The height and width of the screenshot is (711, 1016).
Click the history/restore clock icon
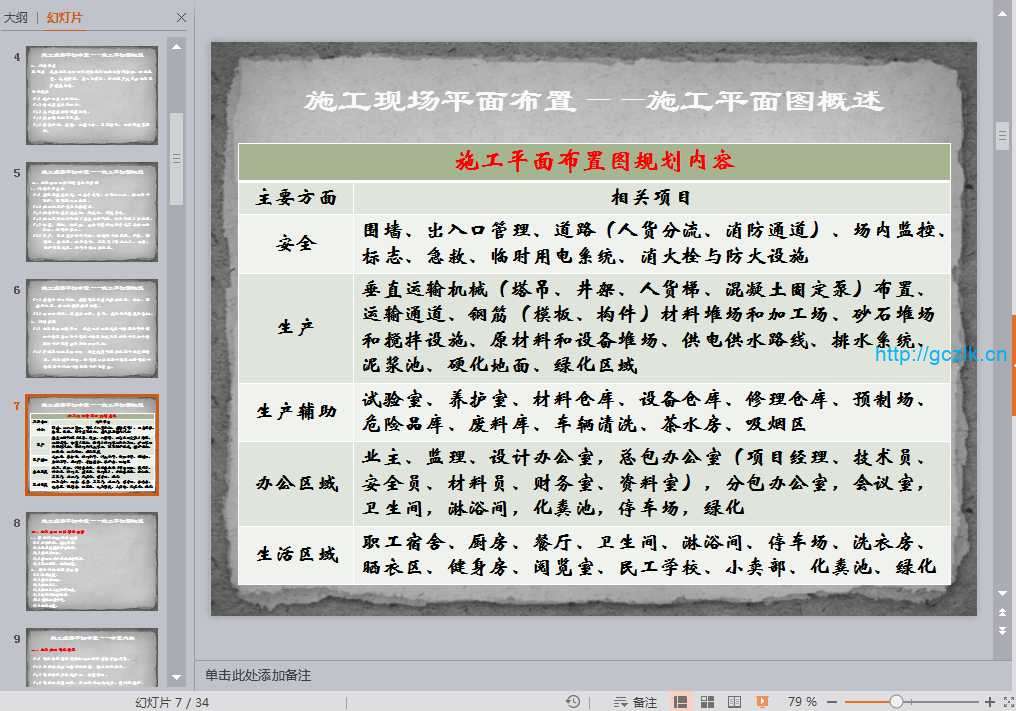point(573,702)
